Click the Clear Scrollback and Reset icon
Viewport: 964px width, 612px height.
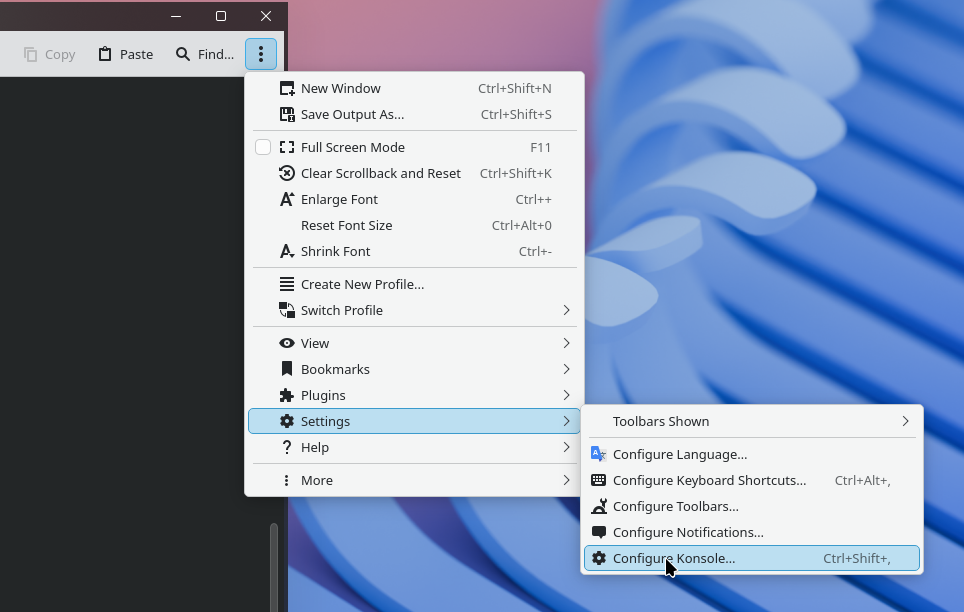(286, 173)
